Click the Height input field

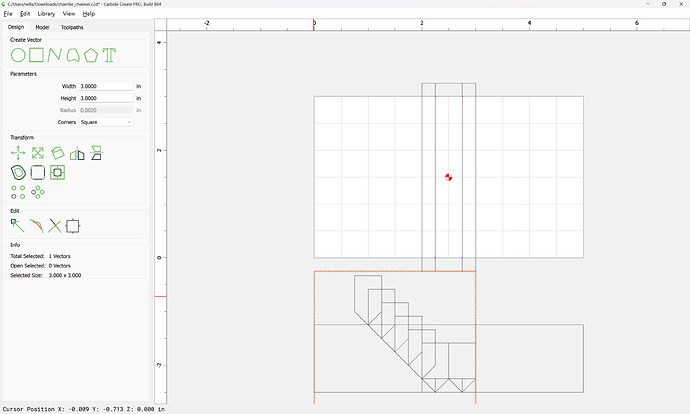point(105,99)
